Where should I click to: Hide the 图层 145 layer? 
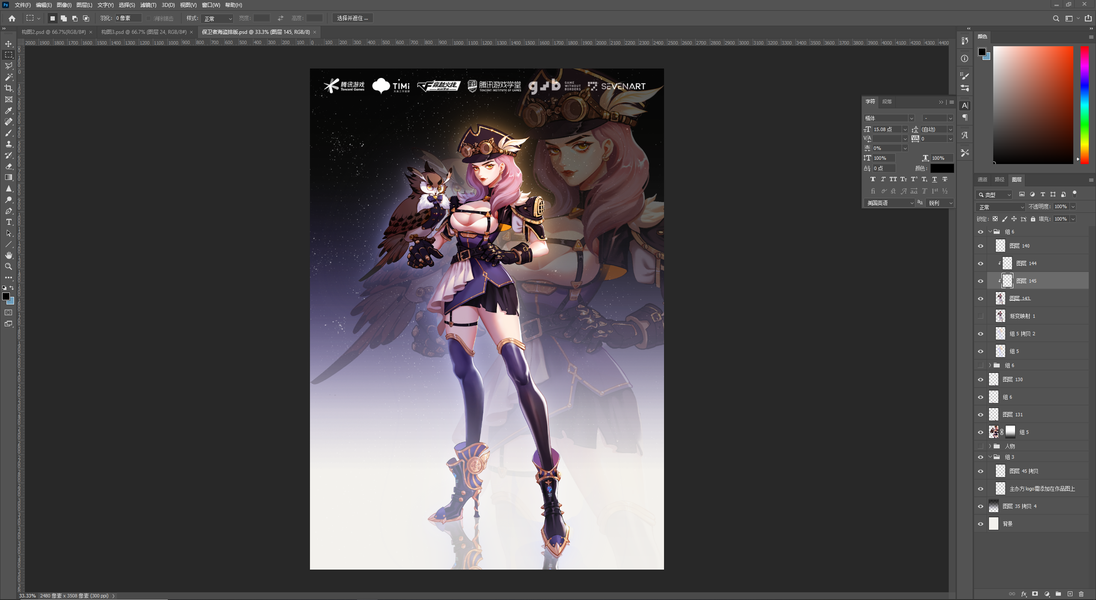pos(980,281)
